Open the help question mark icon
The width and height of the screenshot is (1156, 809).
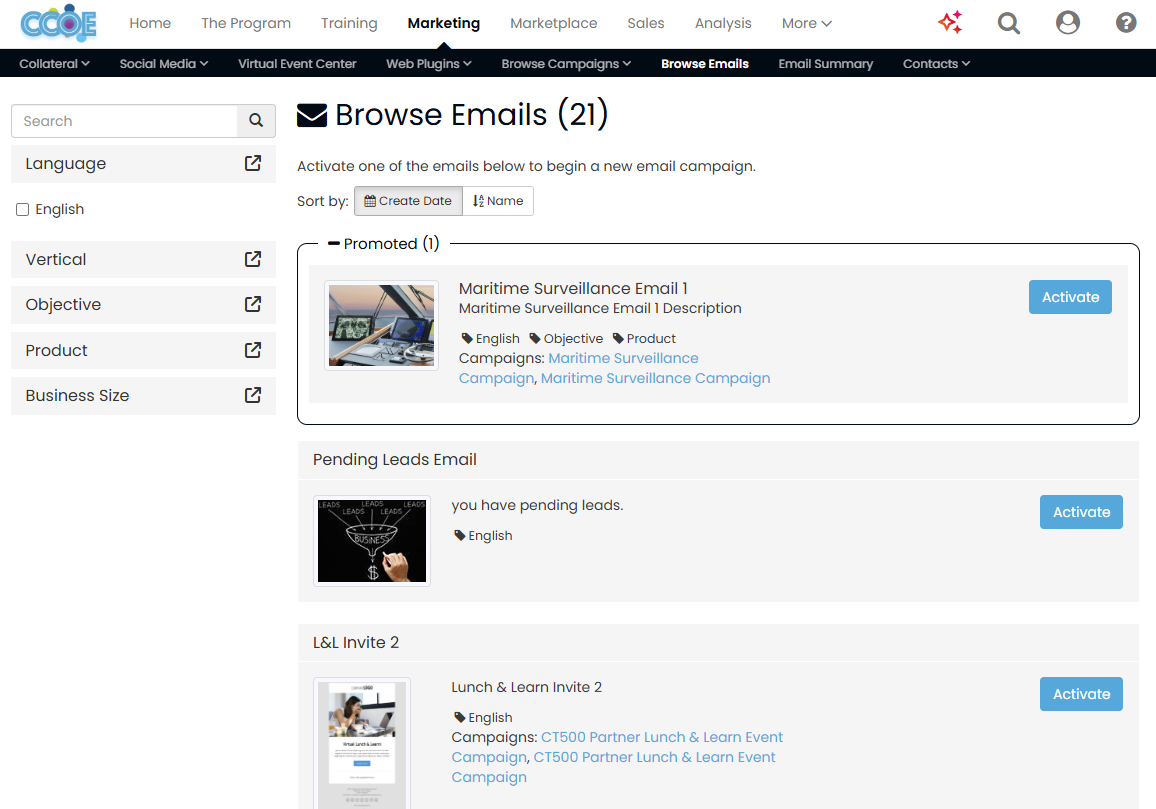click(1126, 23)
